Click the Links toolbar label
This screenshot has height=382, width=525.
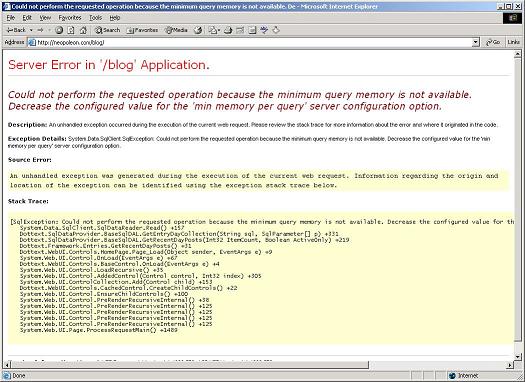click(514, 42)
